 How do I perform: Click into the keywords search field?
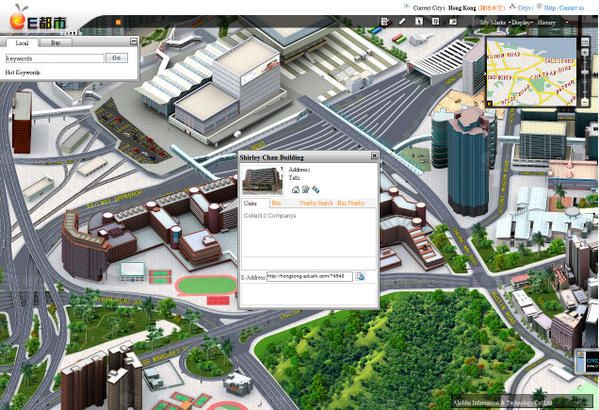click(54, 58)
